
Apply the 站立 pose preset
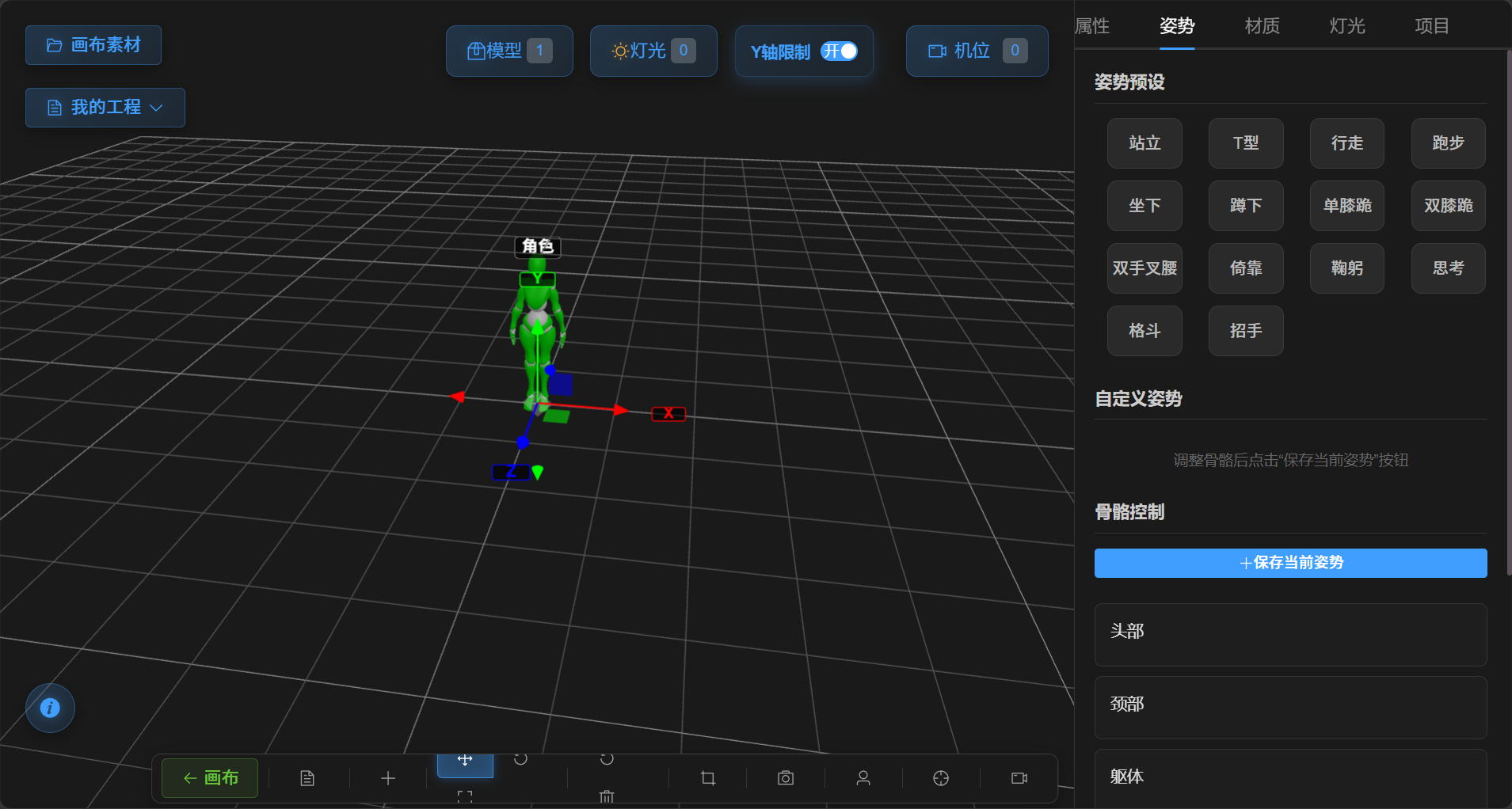pyautogui.click(x=1144, y=143)
